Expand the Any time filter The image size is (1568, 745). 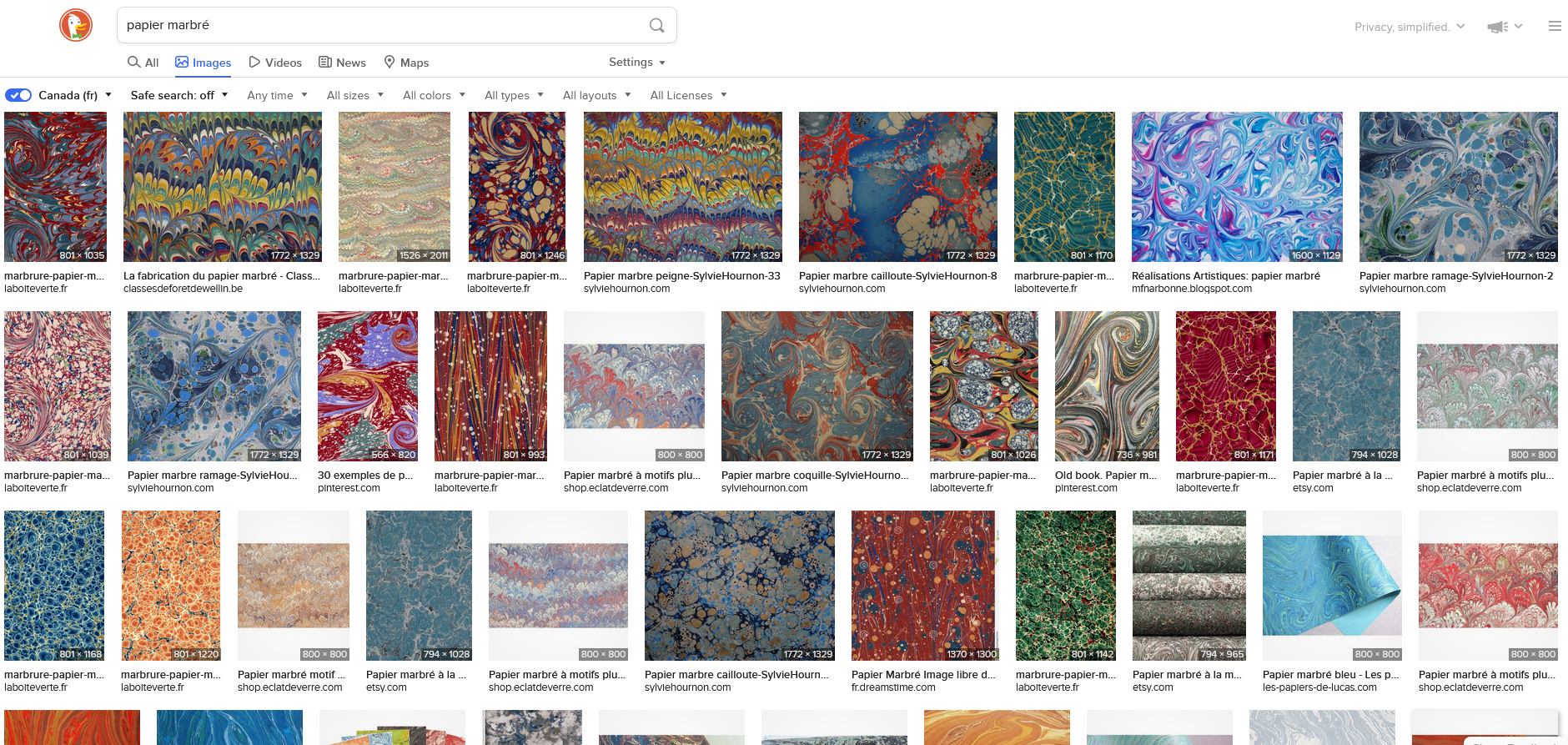pos(278,95)
